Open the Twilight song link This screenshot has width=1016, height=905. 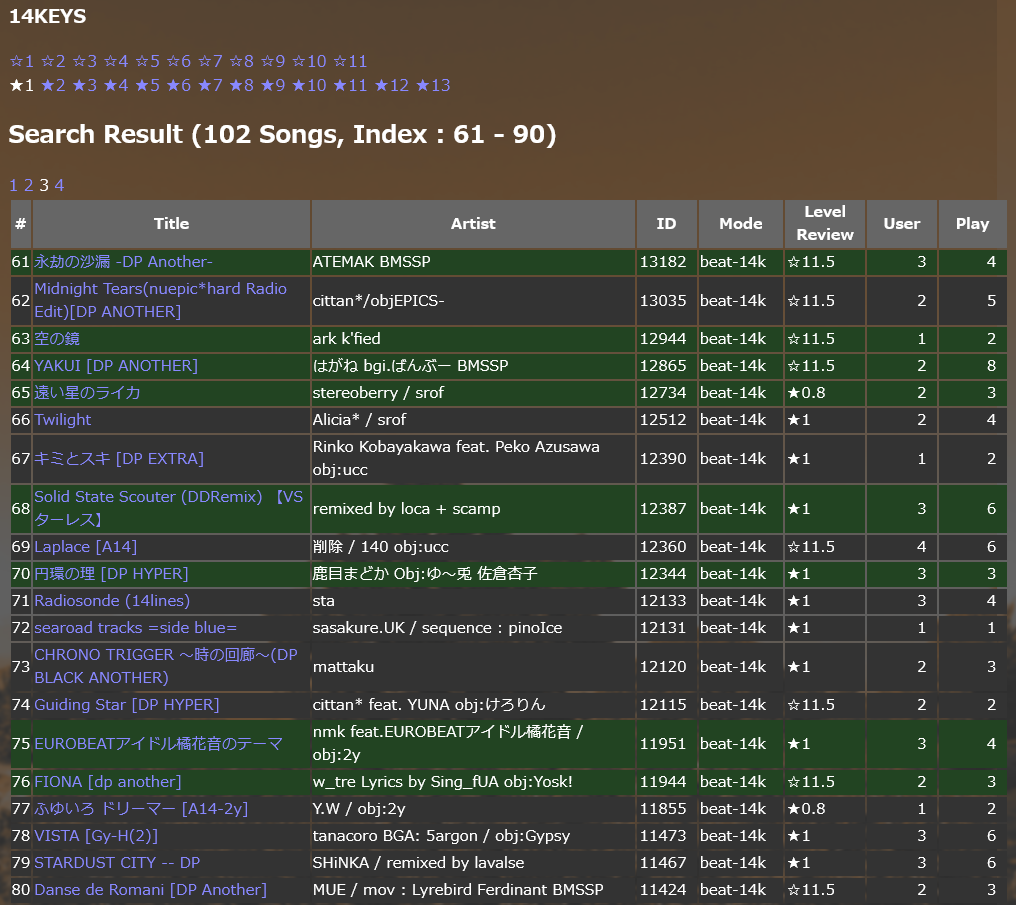point(63,420)
